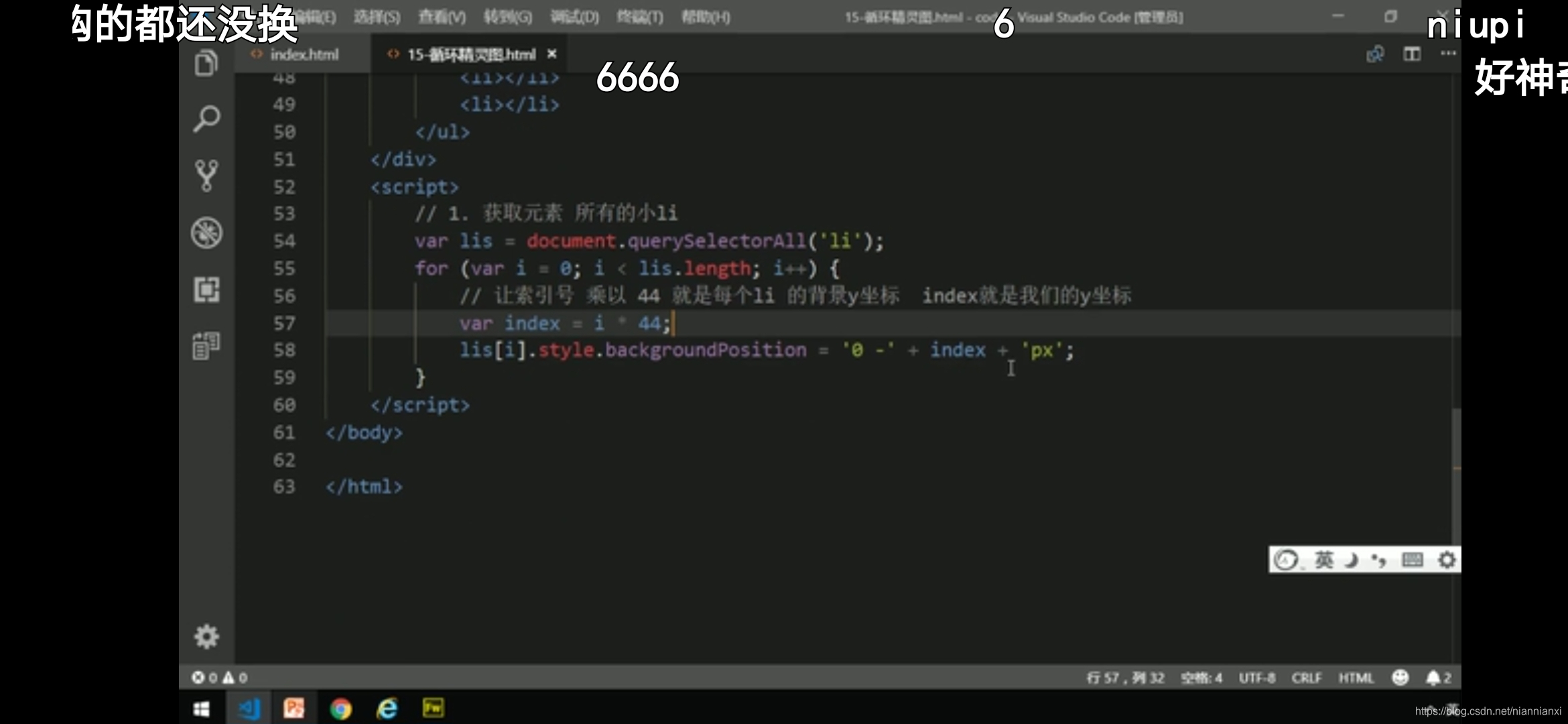
Task: Open the Explorer view in activity bar
Action: pyautogui.click(x=206, y=64)
